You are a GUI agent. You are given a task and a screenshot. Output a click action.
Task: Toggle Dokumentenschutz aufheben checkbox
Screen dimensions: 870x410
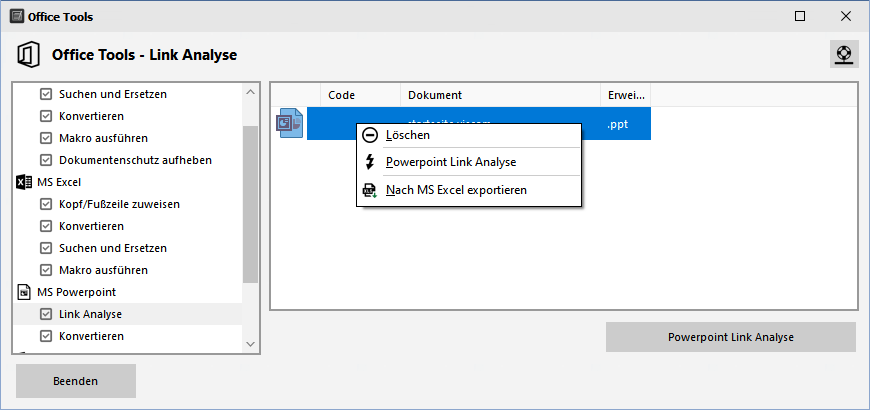[46, 160]
